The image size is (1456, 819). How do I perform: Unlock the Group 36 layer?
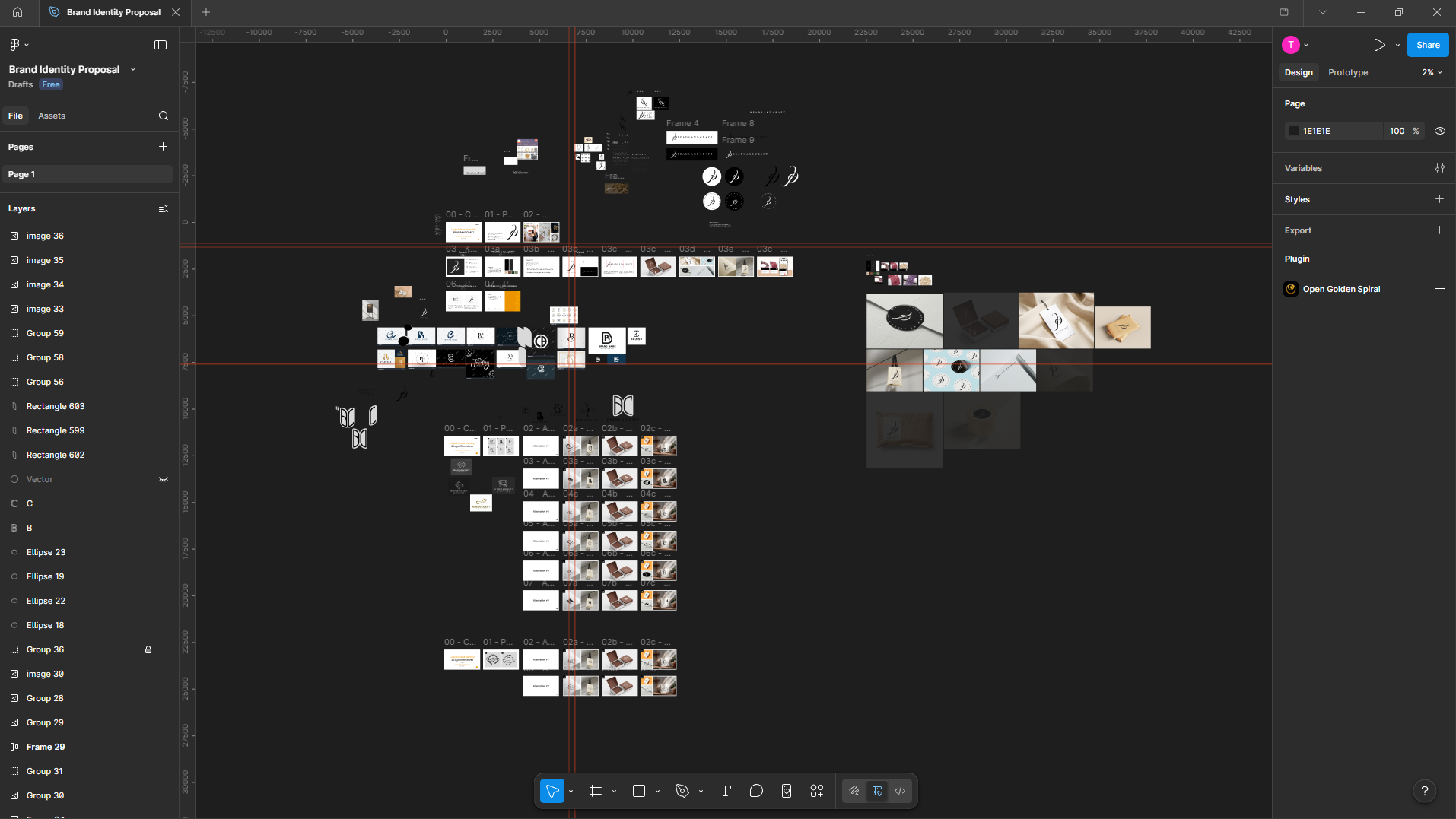(148, 649)
